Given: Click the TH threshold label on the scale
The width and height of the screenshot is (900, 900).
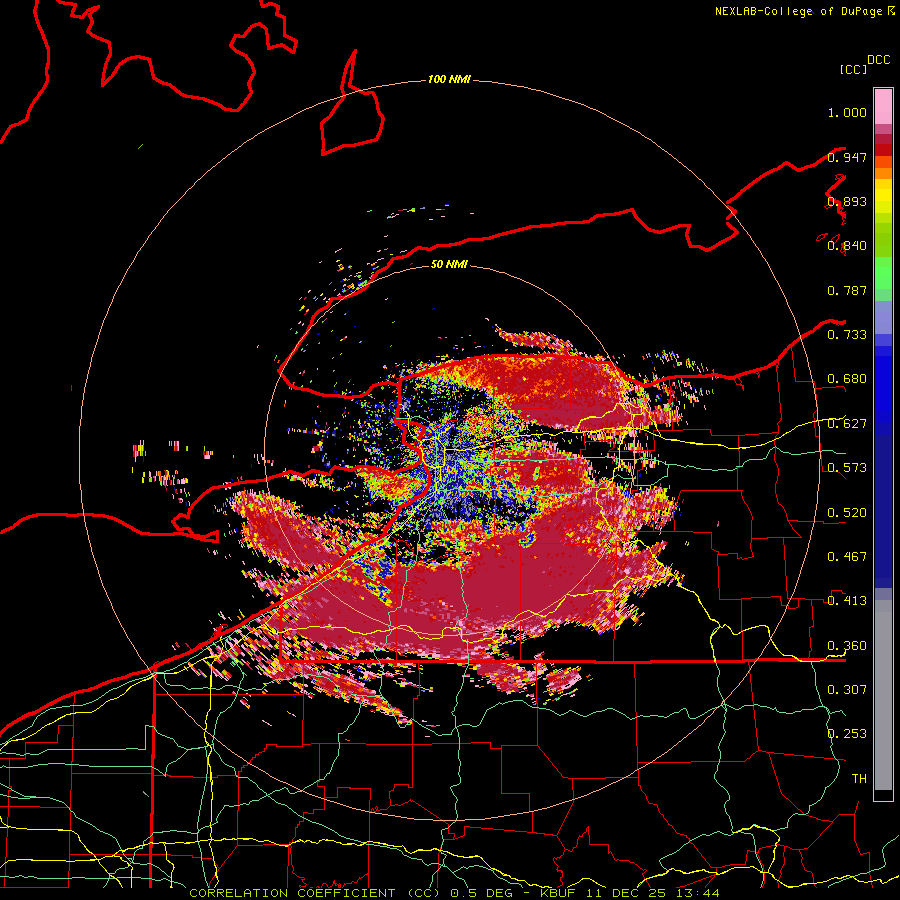Looking at the screenshot, I should [859, 779].
